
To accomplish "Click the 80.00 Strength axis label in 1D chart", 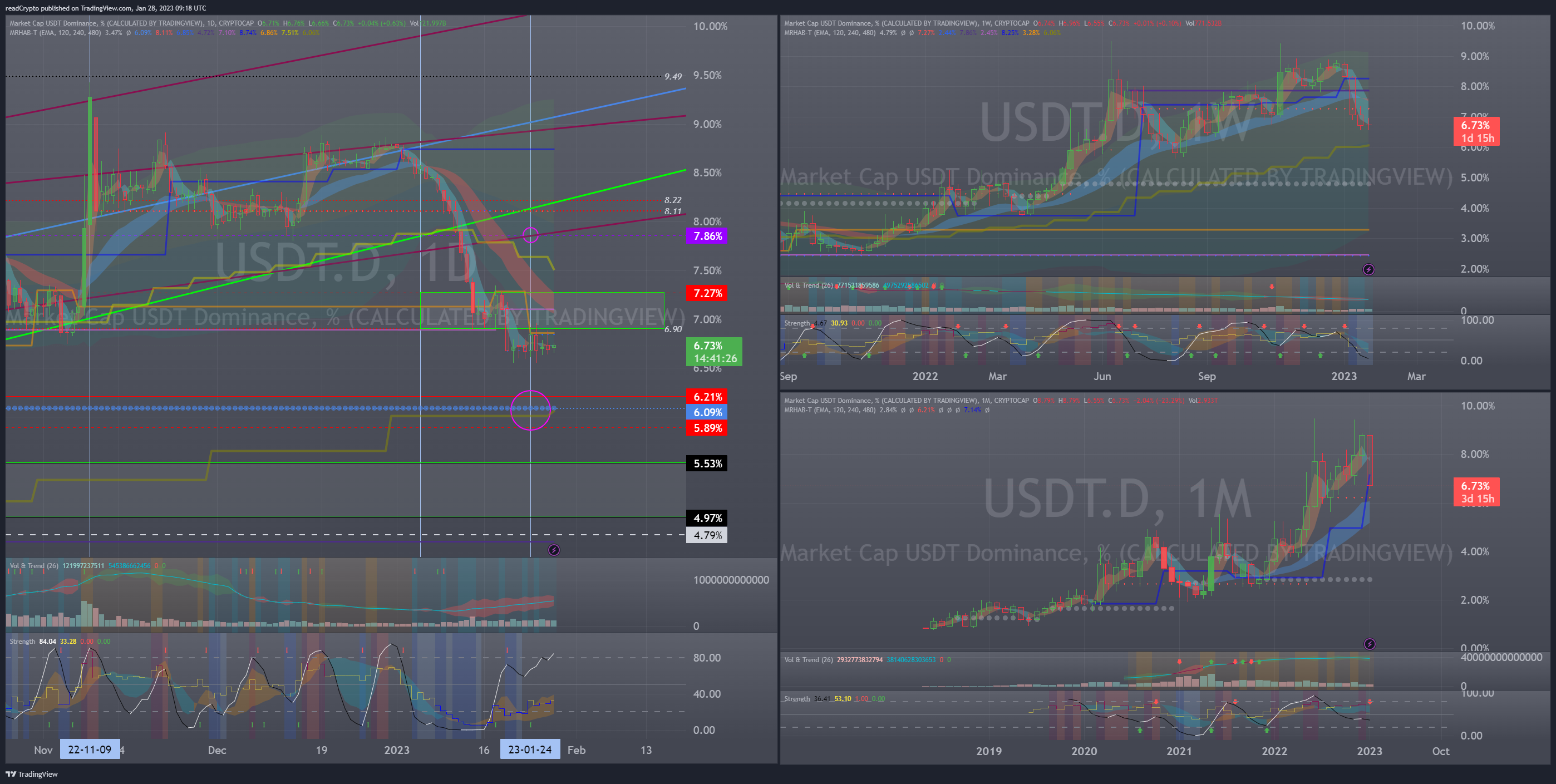I will (707, 658).
